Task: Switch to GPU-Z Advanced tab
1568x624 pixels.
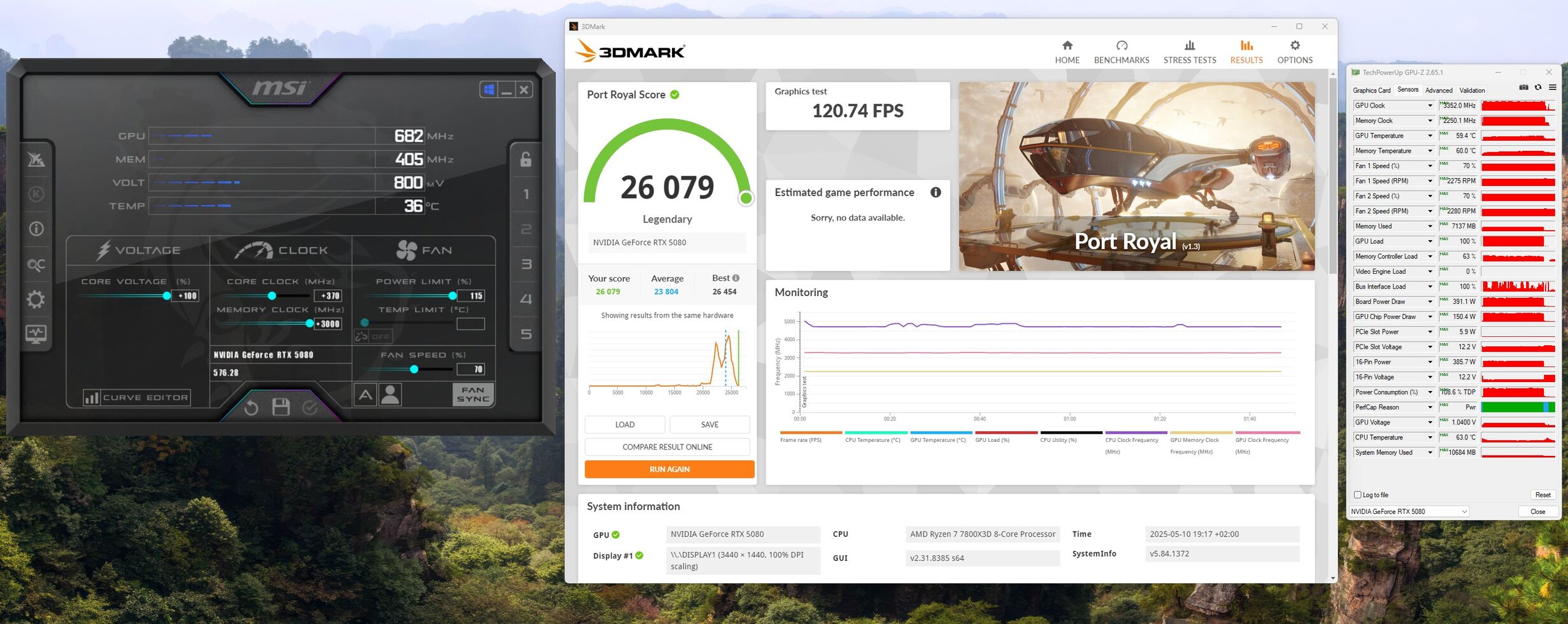Action: point(1439,90)
